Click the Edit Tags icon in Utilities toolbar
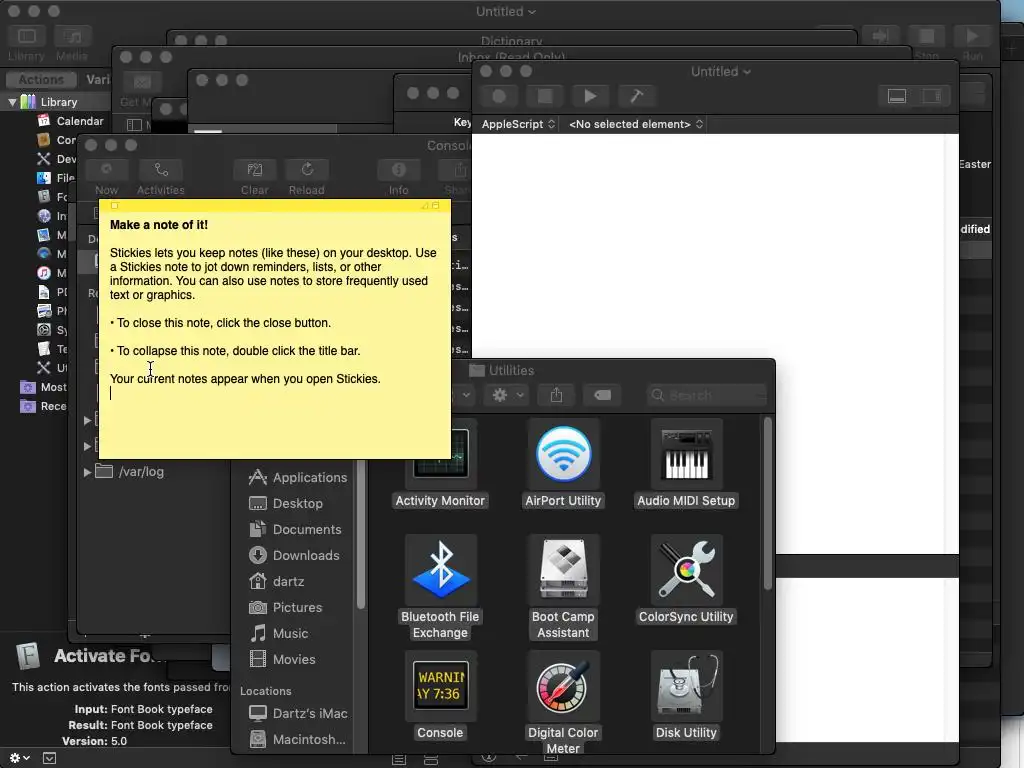Screen dimensions: 1024x768 pos(602,395)
